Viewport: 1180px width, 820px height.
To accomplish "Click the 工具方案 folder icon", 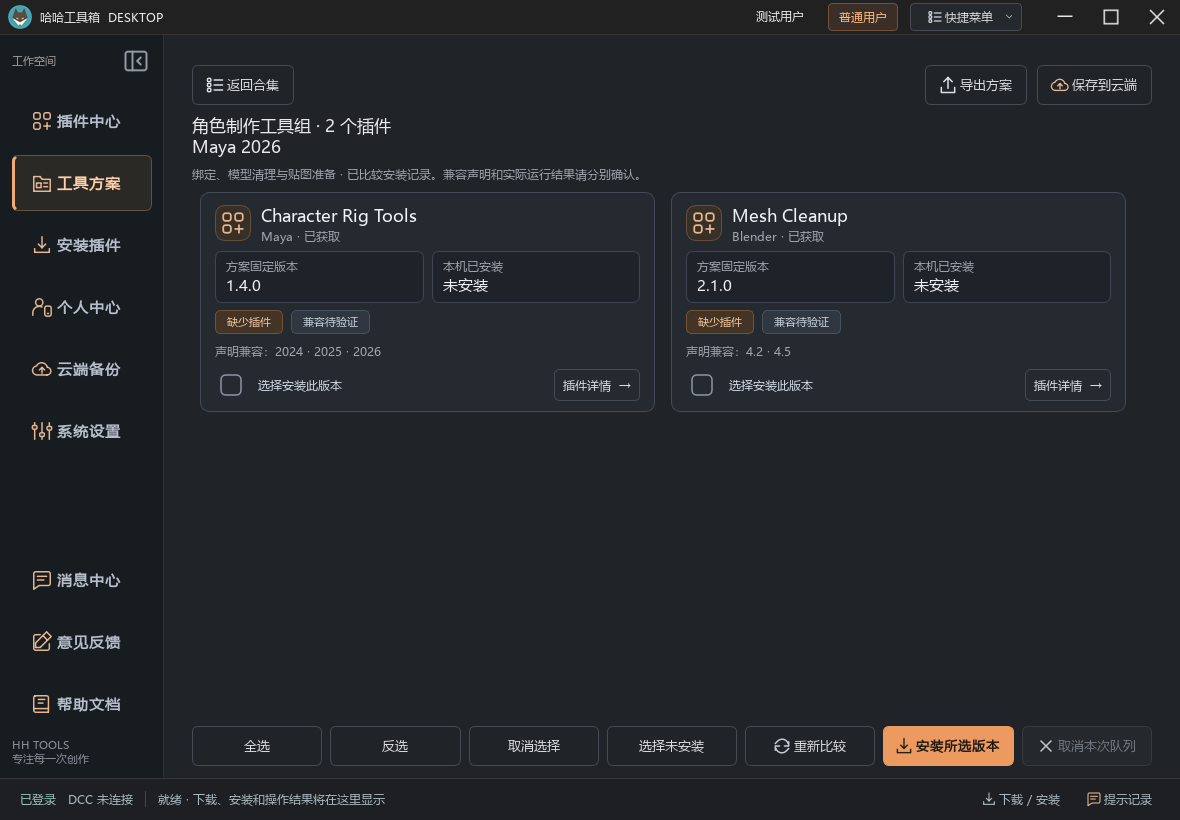I will pyautogui.click(x=41, y=184).
